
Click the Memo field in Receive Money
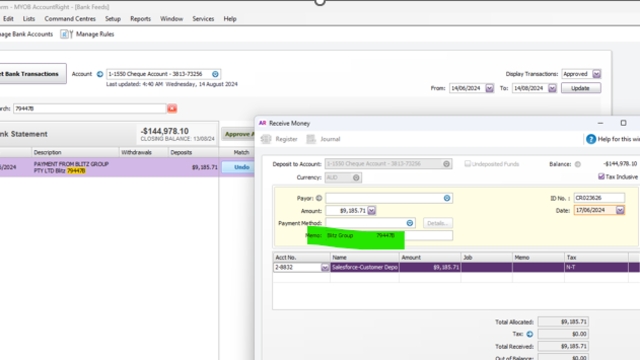pos(389,236)
